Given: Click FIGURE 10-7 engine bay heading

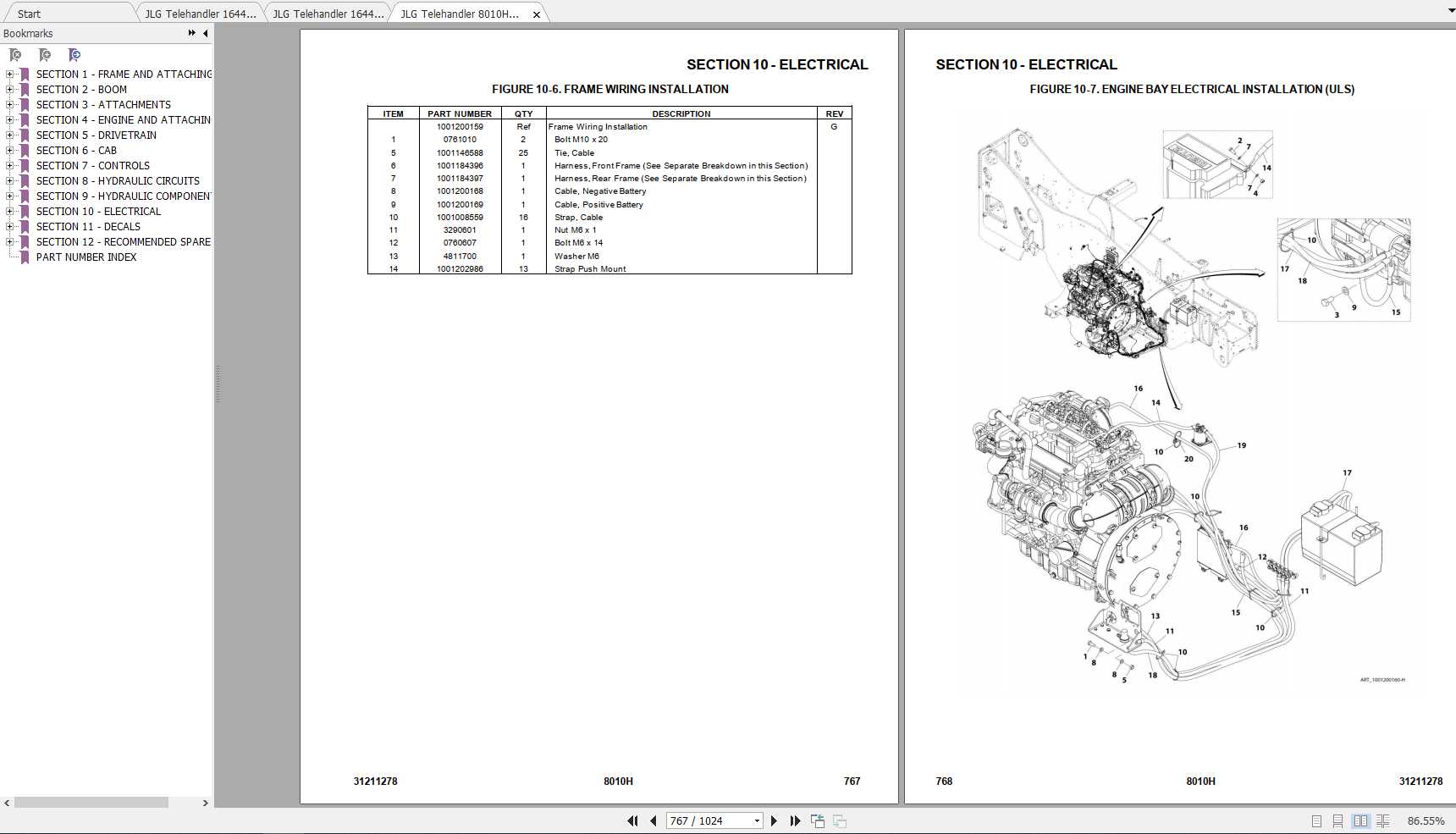Looking at the screenshot, I should click(1192, 89).
